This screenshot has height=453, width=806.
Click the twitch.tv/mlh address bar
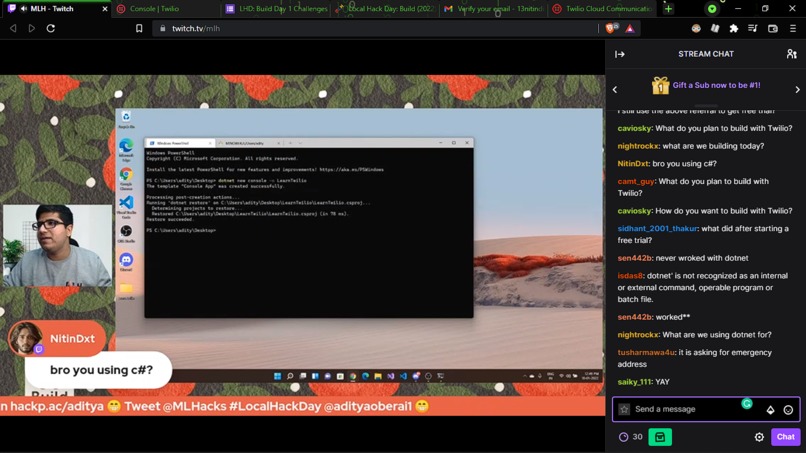(375, 28)
